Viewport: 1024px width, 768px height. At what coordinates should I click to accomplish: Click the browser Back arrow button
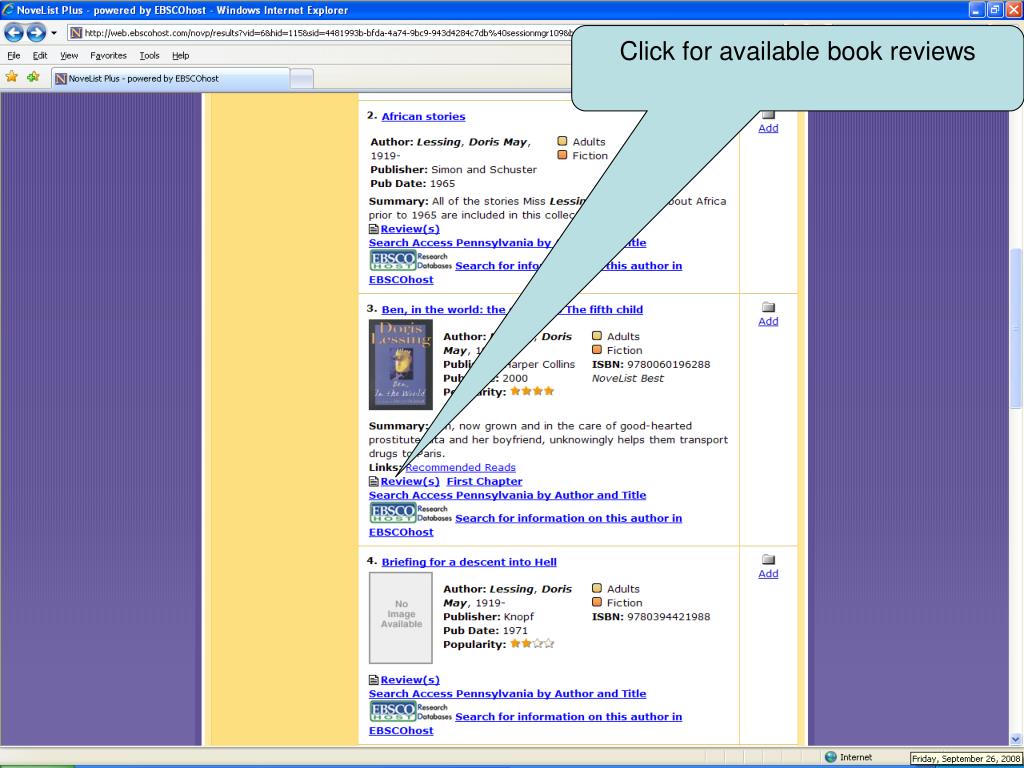tap(14, 32)
